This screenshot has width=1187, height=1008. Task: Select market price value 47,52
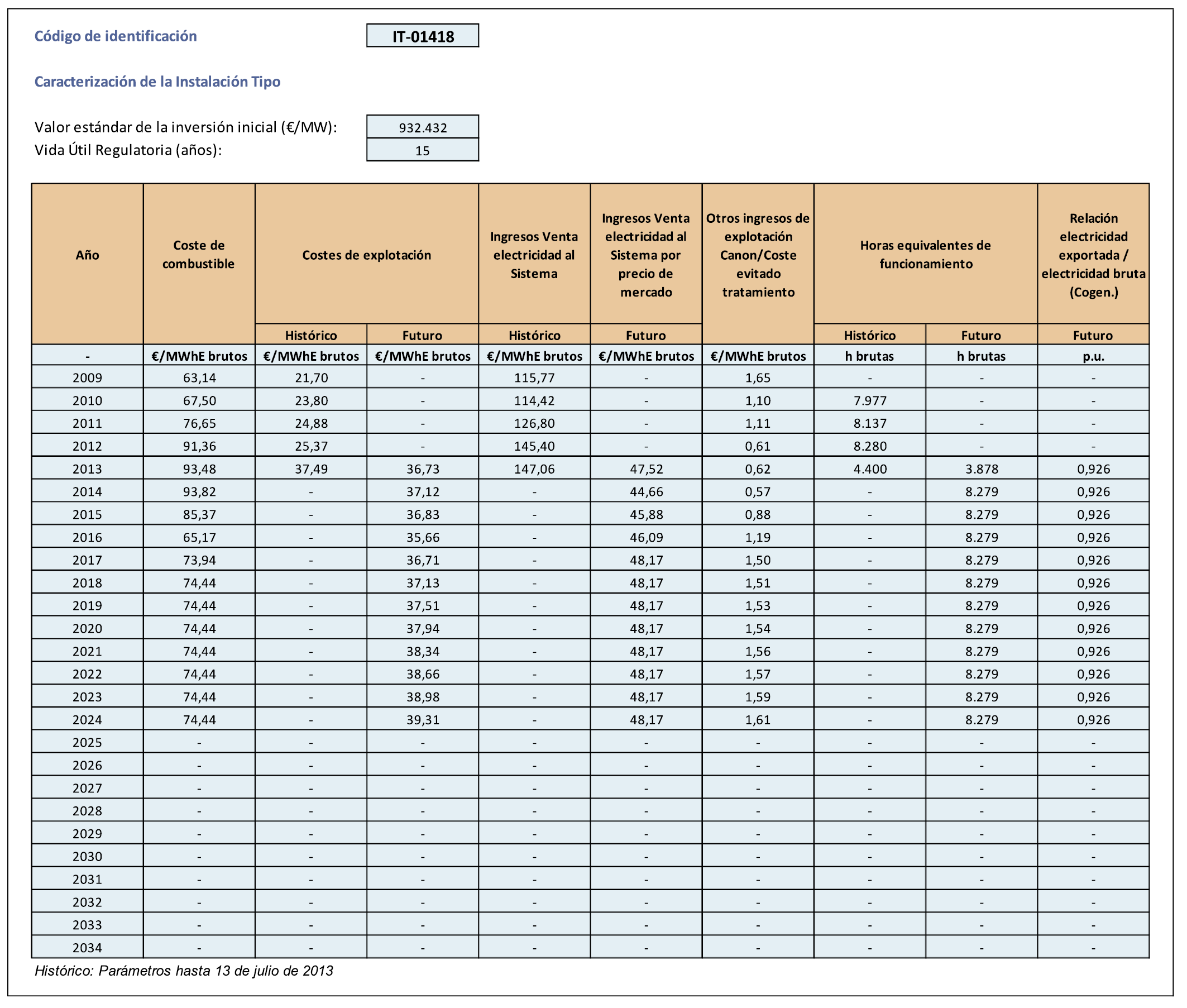646,469
